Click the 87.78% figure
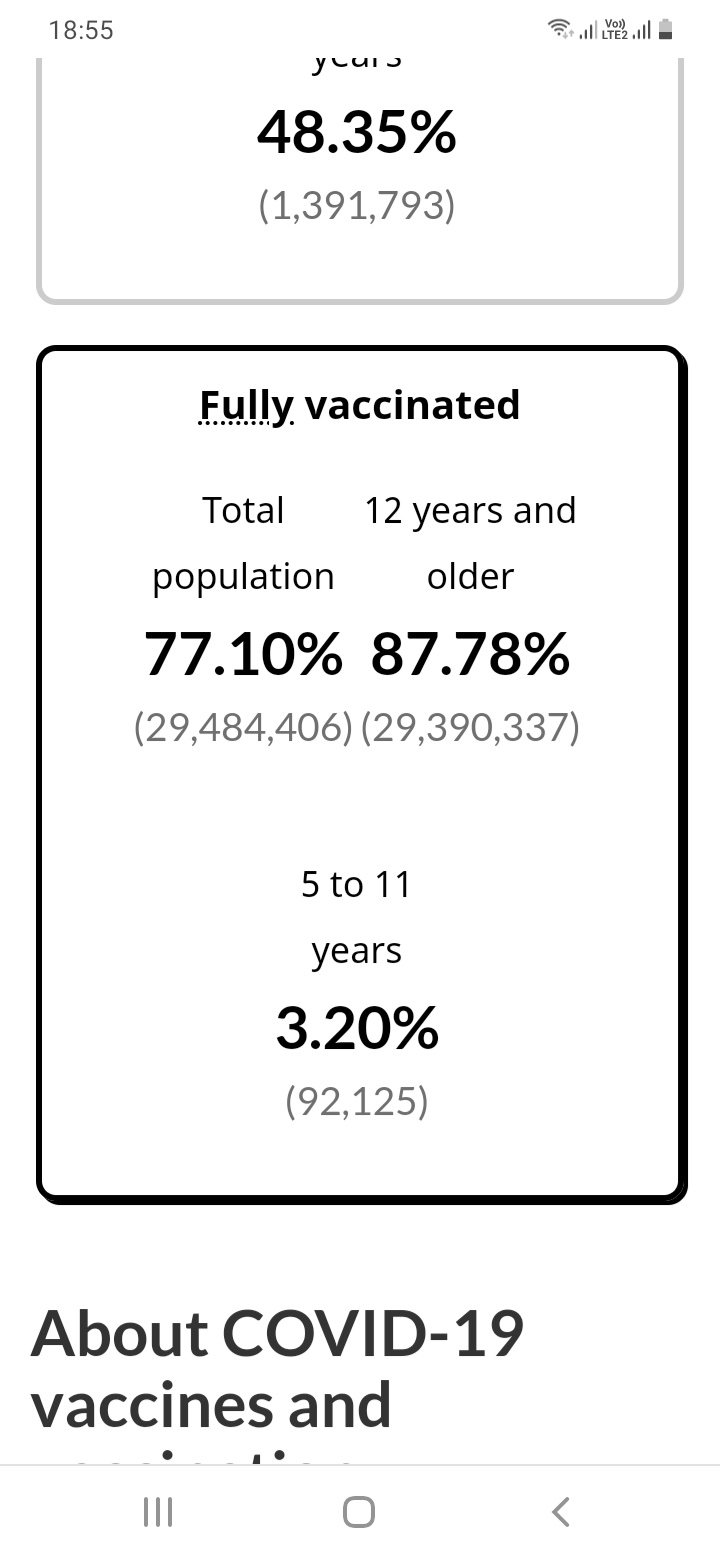The width and height of the screenshot is (720, 1560). tap(470, 654)
